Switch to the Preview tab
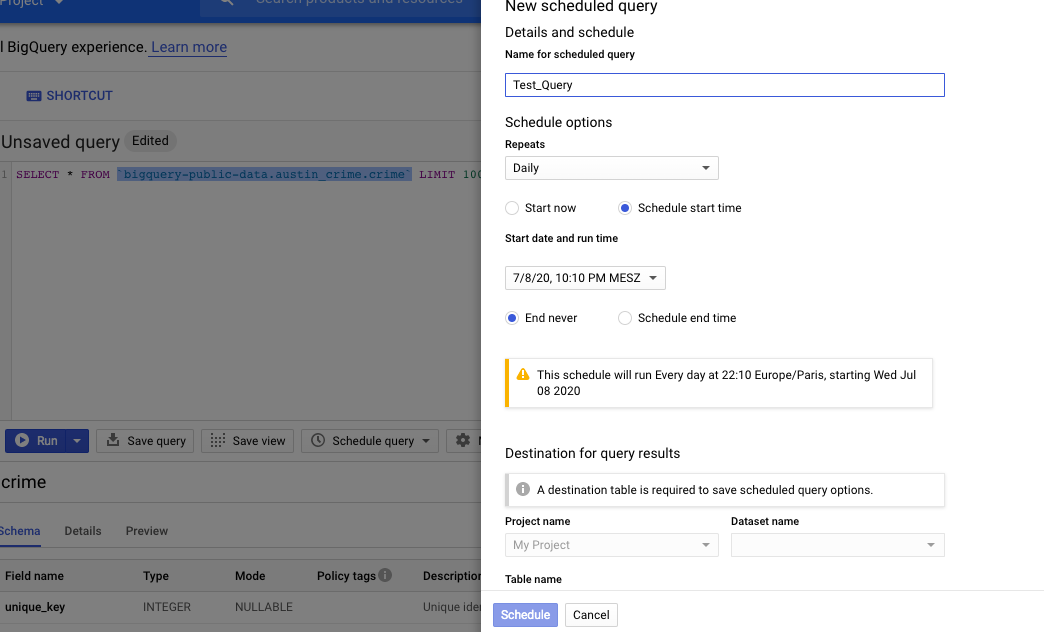This screenshot has height=632, width=1044. click(x=147, y=531)
